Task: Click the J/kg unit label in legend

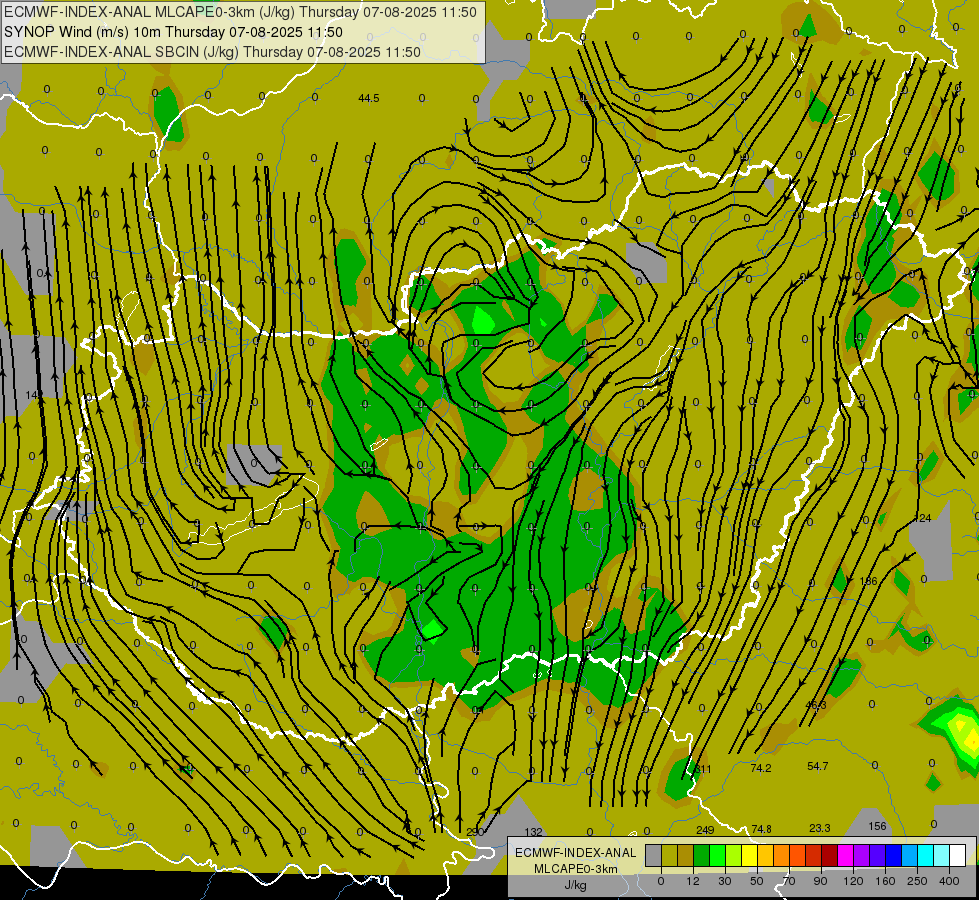Action: [x=575, y=885]
